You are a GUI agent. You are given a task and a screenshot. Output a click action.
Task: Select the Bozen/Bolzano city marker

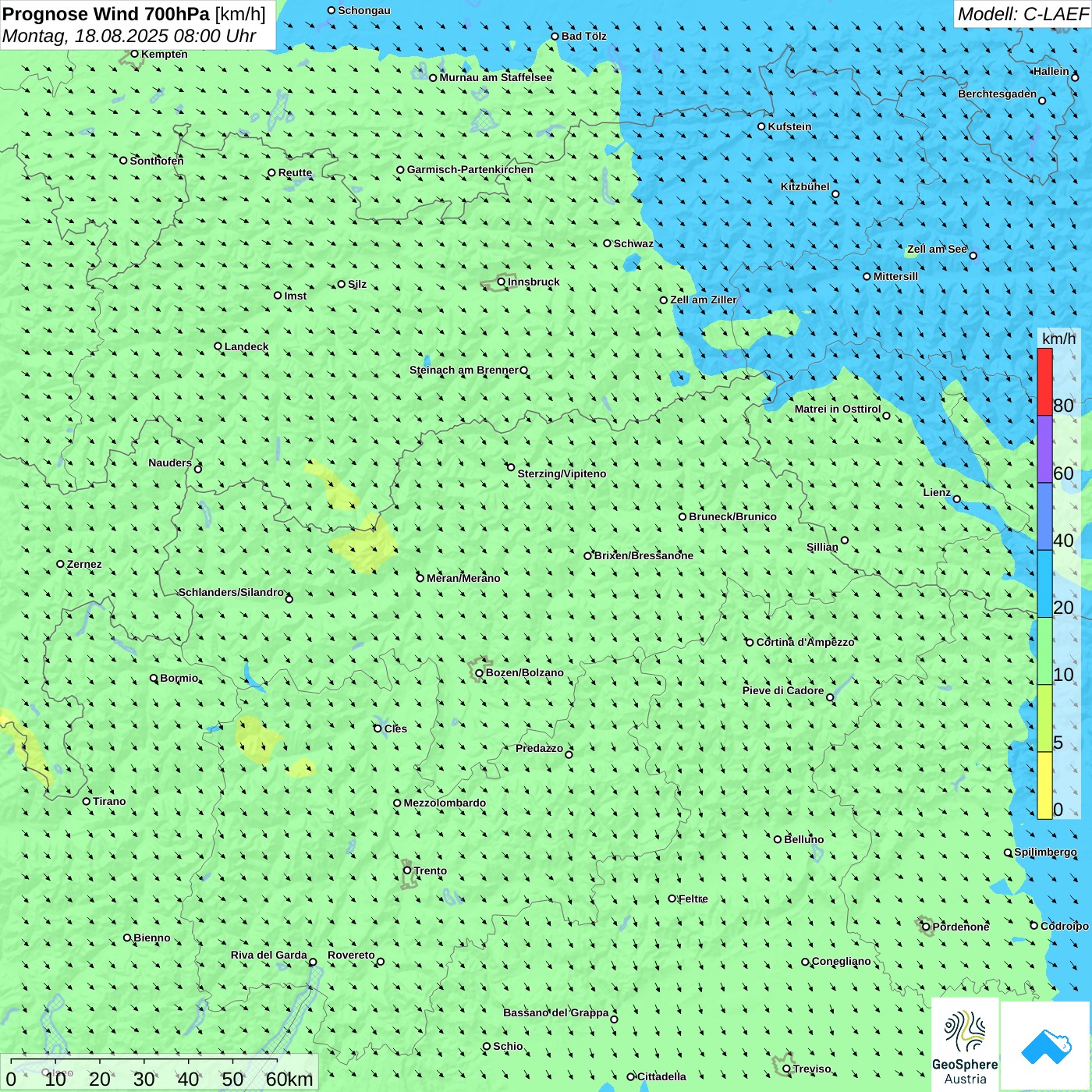(479, 673)
